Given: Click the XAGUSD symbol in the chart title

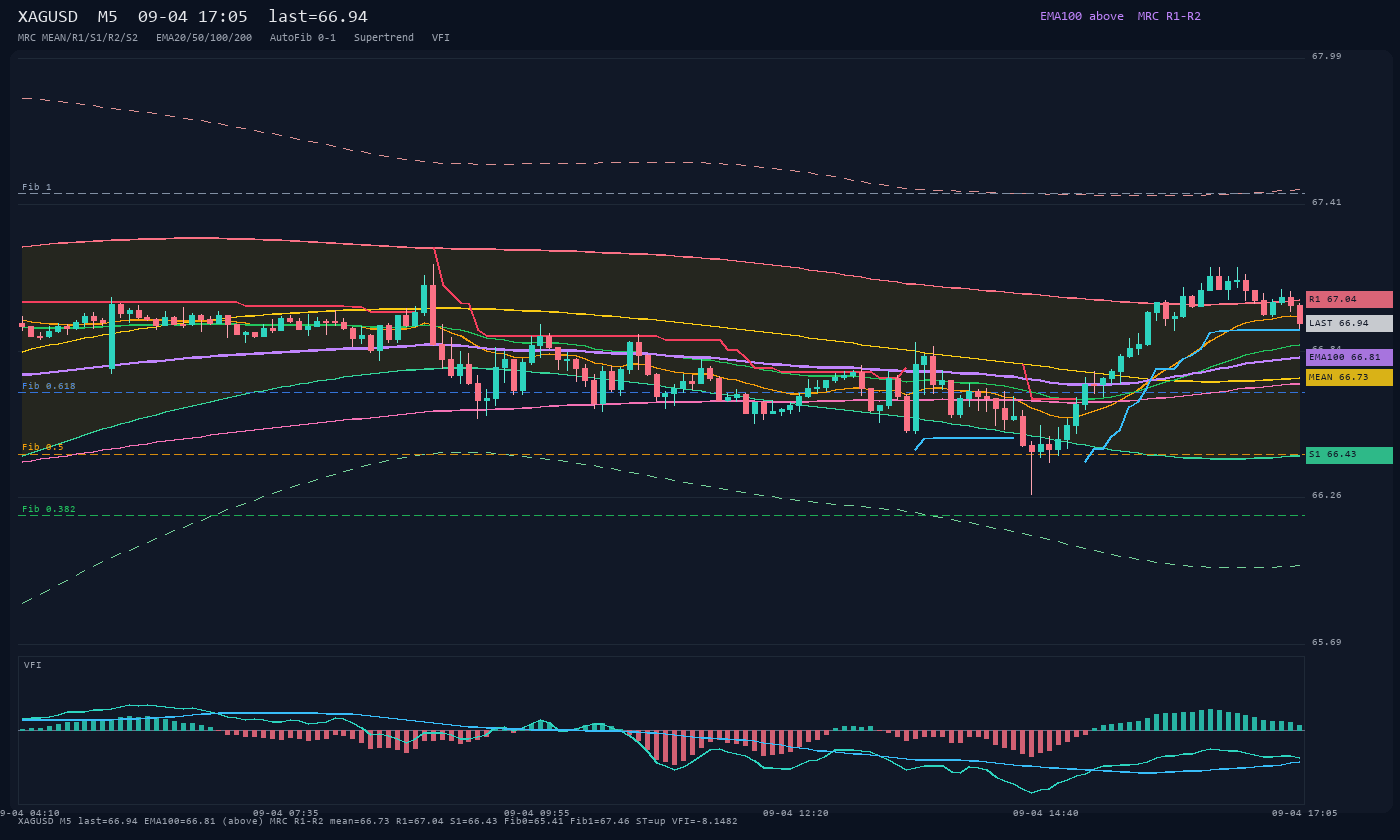Looking at the screenshot, I should [48, 16].
